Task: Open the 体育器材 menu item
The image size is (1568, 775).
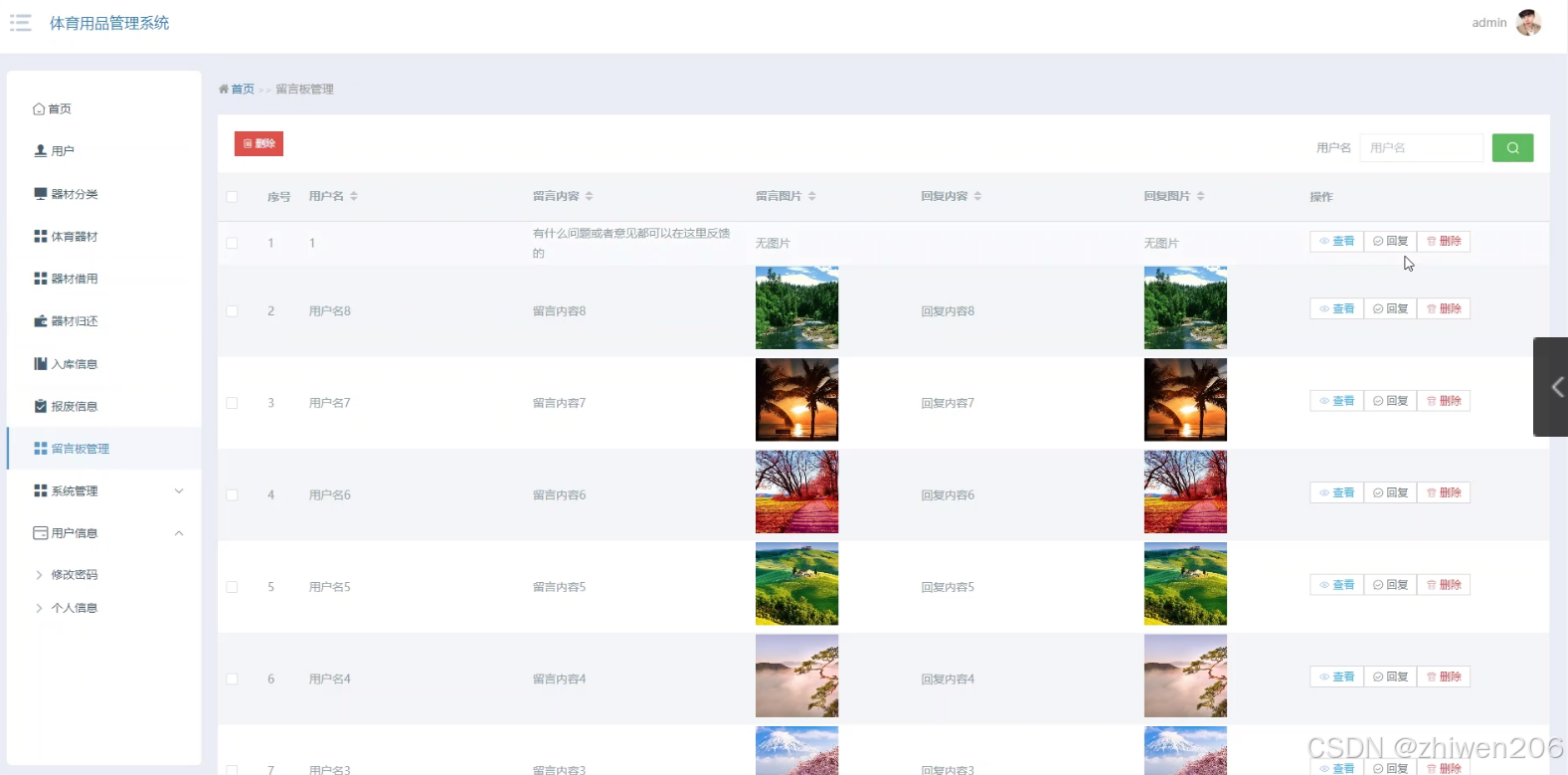Action: coord(103,236)
